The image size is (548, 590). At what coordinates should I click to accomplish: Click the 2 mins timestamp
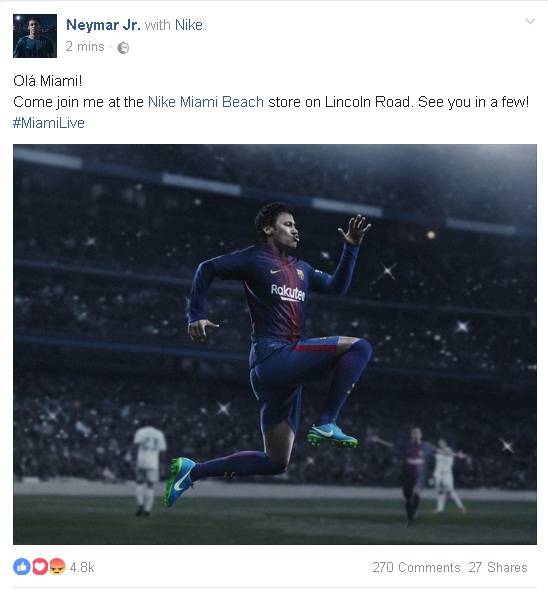(x=85, y=47)
